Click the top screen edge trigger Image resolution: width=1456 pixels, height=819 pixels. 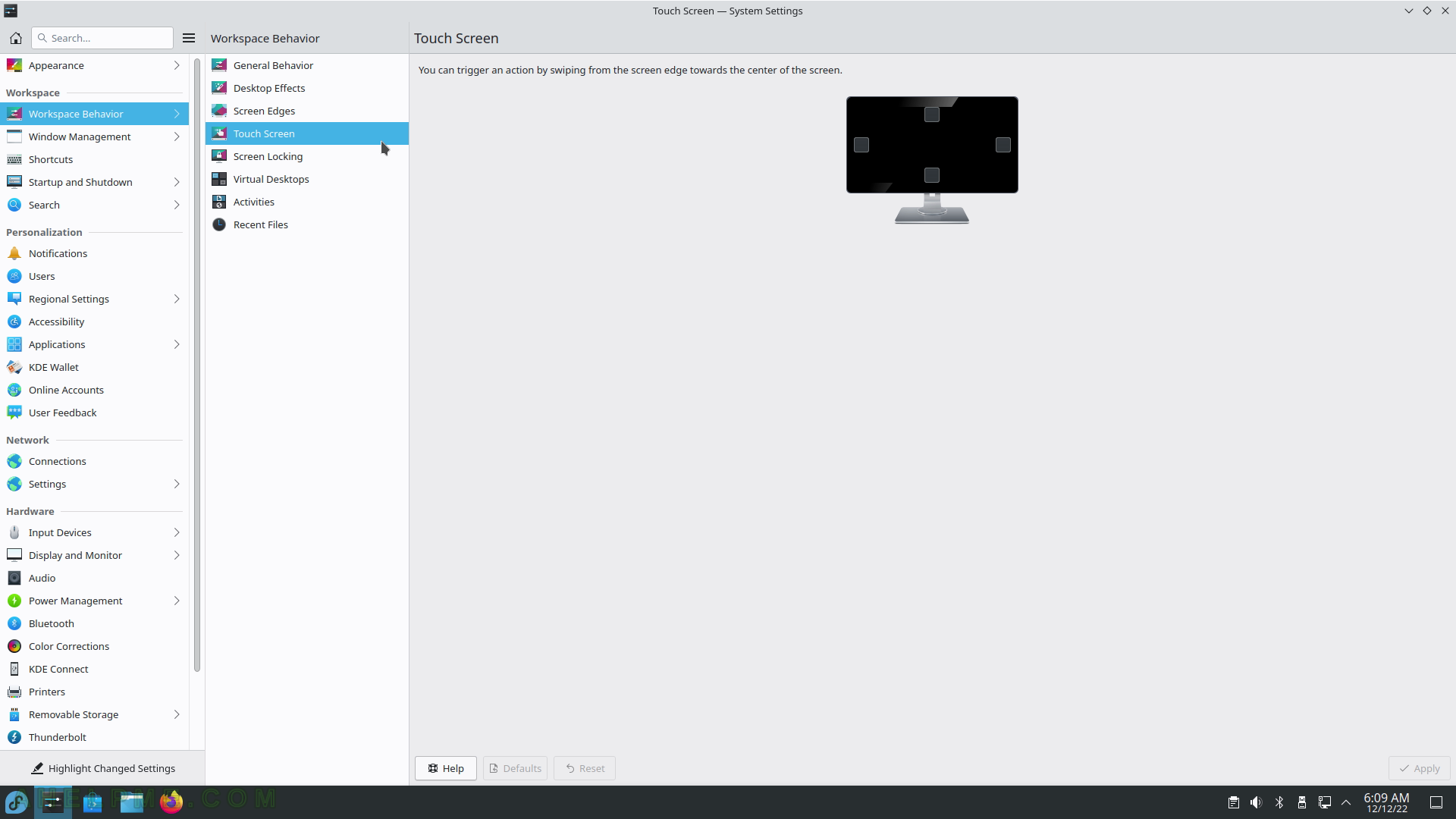[x=932, y=115]
